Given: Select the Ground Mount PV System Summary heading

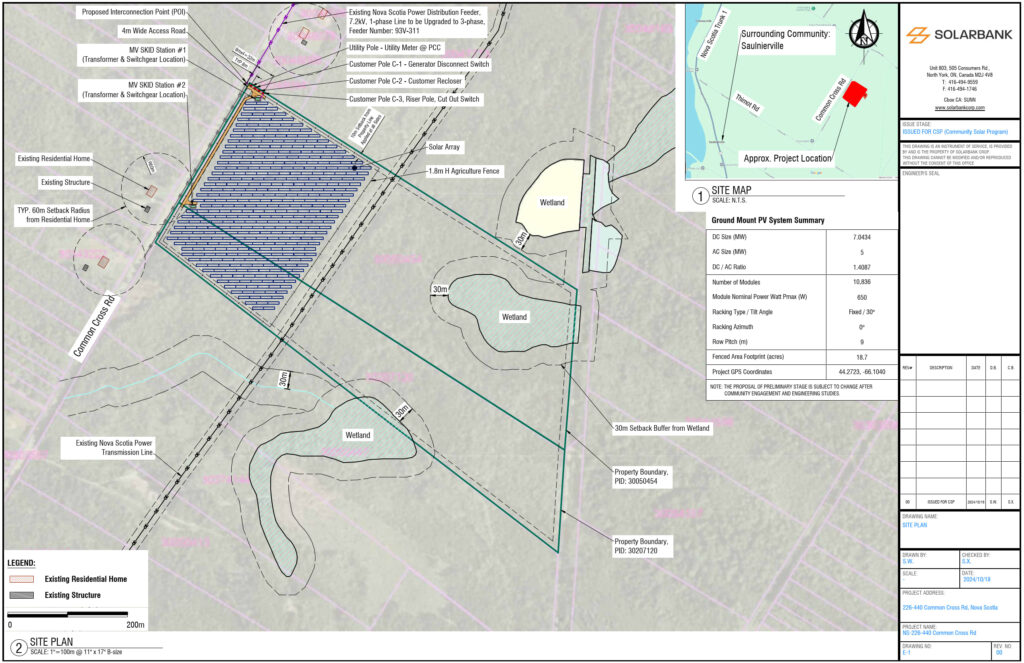Looking at the screenshot, I should (x=768, y=220).
